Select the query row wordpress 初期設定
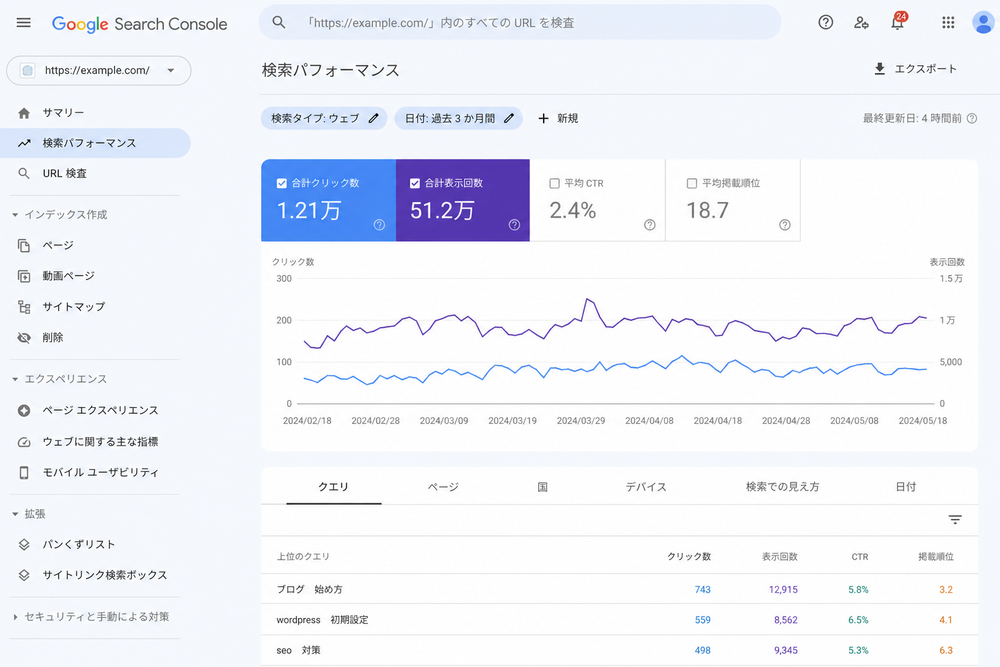1000x667 pixels. point(619,620)
